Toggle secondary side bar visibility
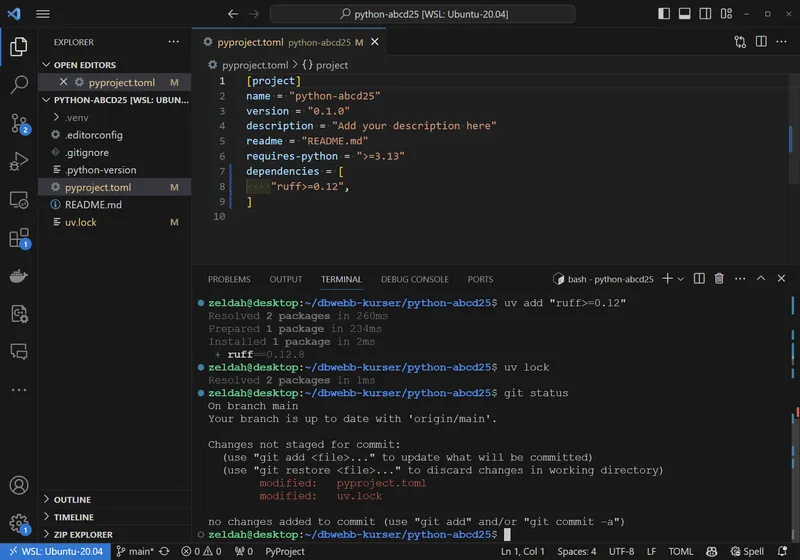 705,14
